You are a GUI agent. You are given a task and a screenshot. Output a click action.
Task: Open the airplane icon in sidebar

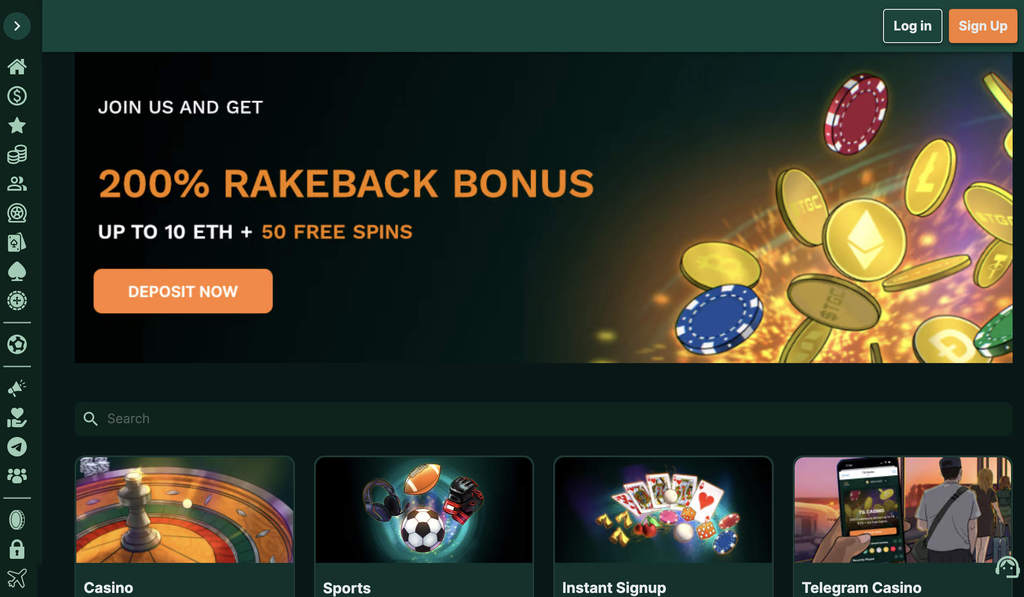coord(17,578)
